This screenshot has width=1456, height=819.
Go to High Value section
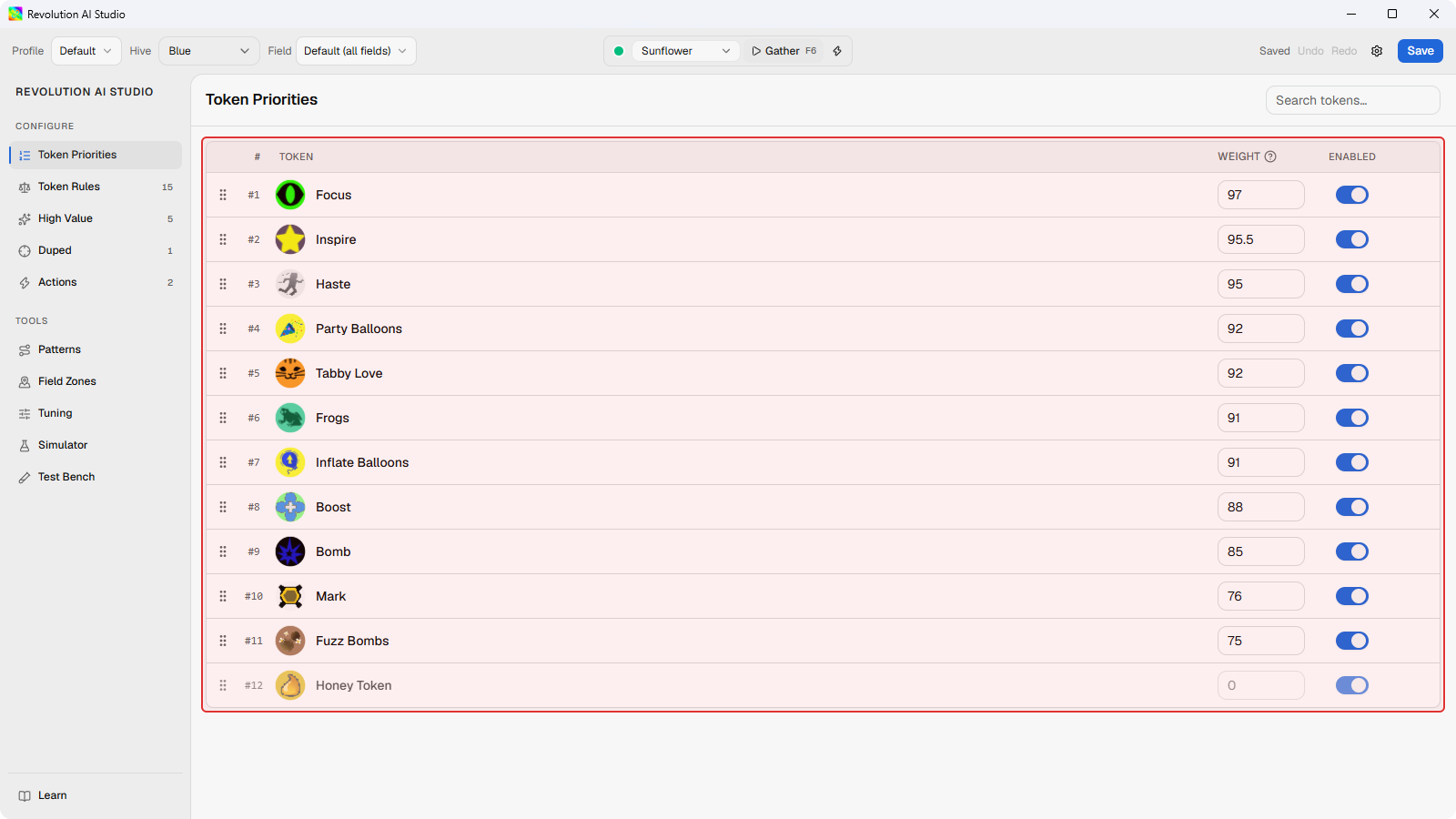96,218
